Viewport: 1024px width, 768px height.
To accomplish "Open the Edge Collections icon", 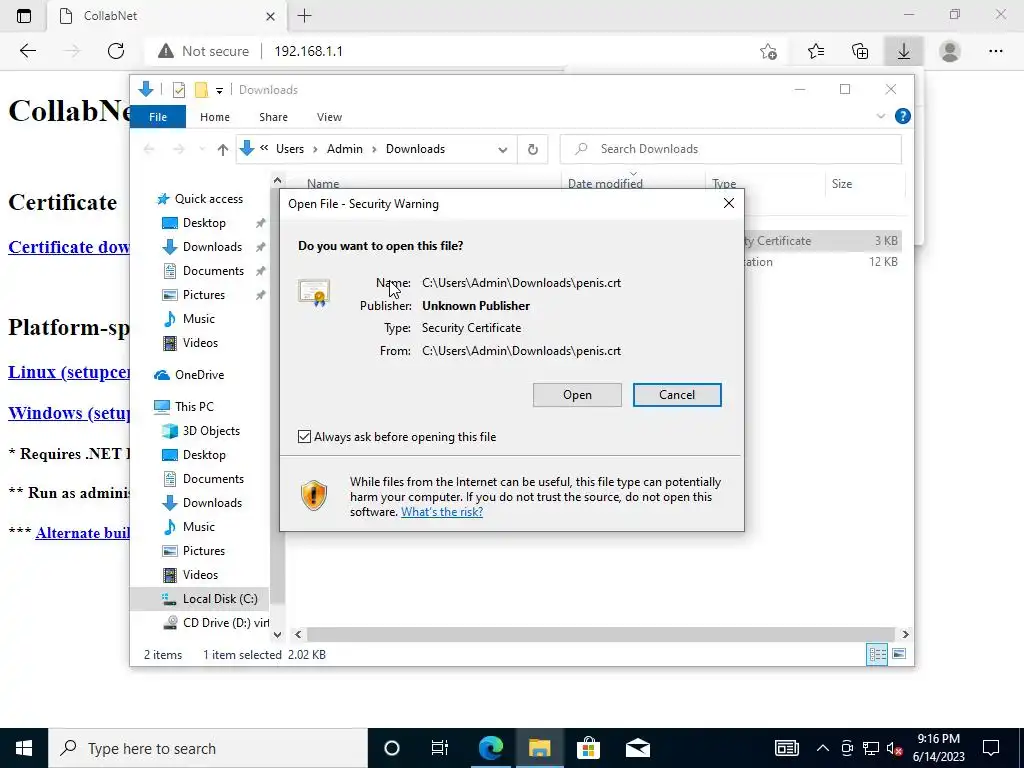I will click(x=860, y=51).
